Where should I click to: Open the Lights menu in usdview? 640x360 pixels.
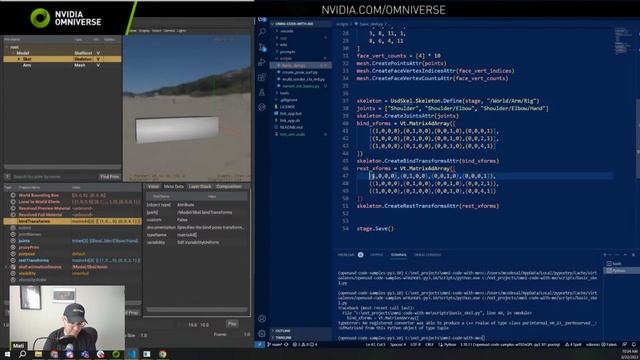182,31
